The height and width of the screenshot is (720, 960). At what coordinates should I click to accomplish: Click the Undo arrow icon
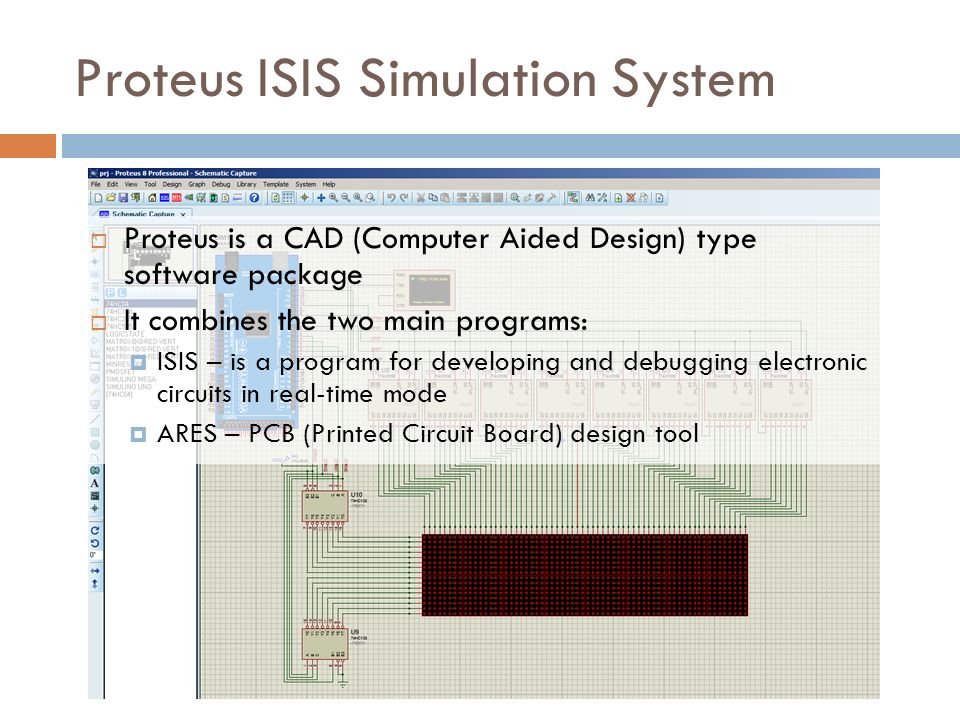[391, 198]
